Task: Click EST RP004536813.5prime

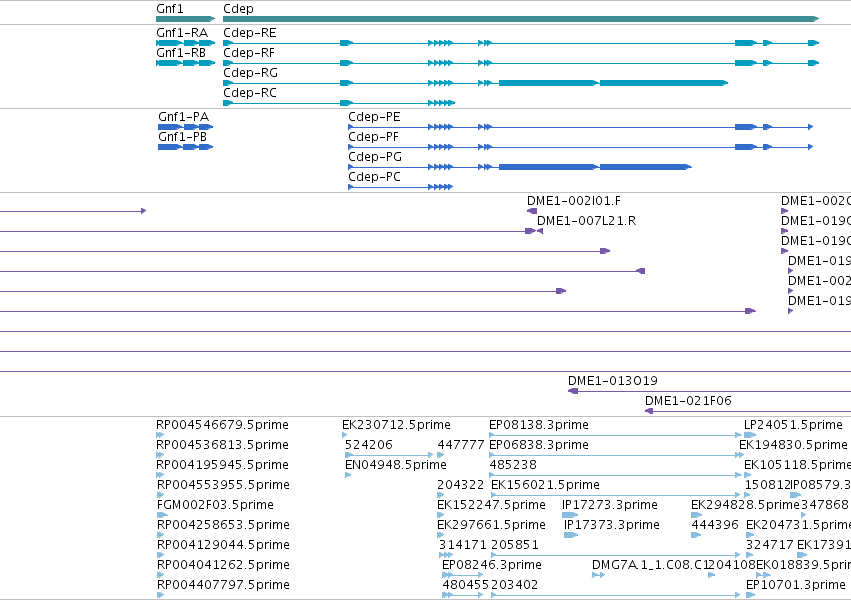Action: (223, 445)
